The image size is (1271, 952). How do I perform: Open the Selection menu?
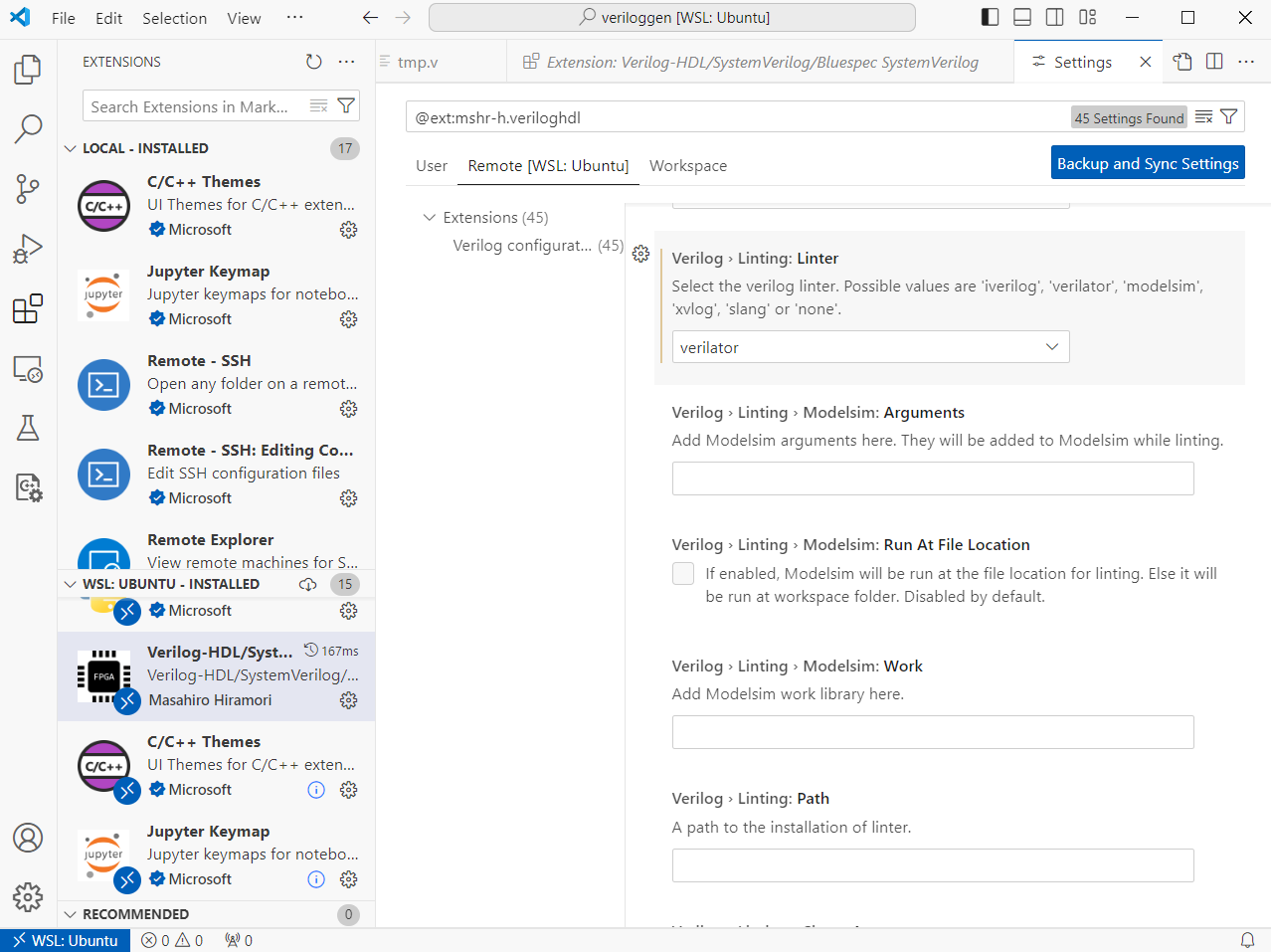(x=175, y=18)
